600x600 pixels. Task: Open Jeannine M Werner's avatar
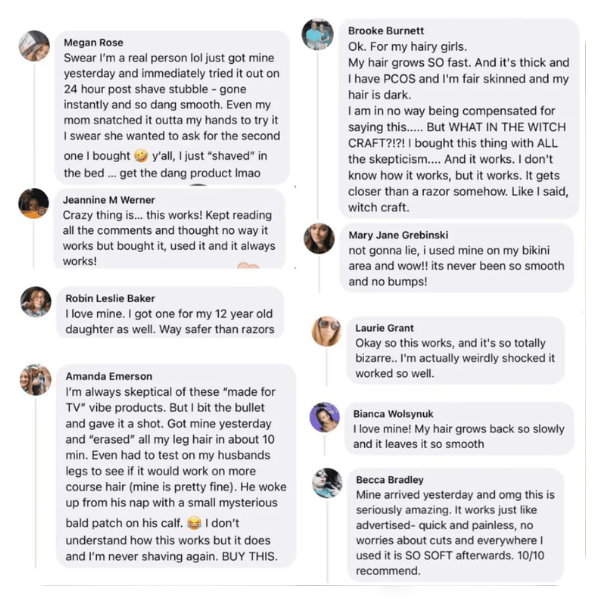(34, 203)
